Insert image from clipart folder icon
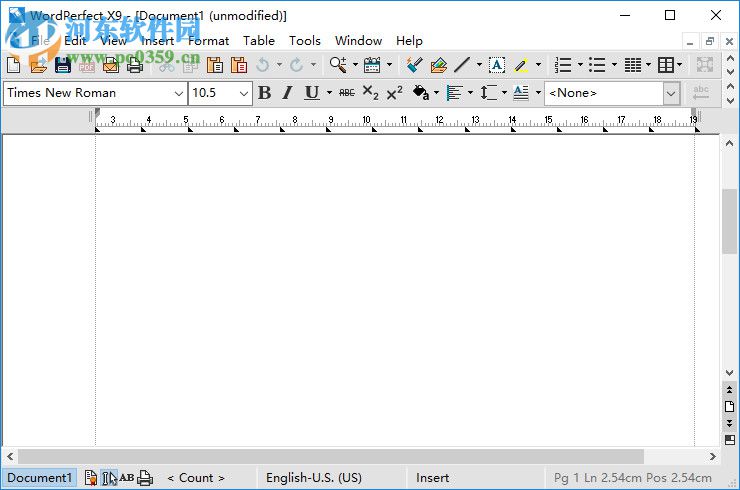 pos(438,65)
